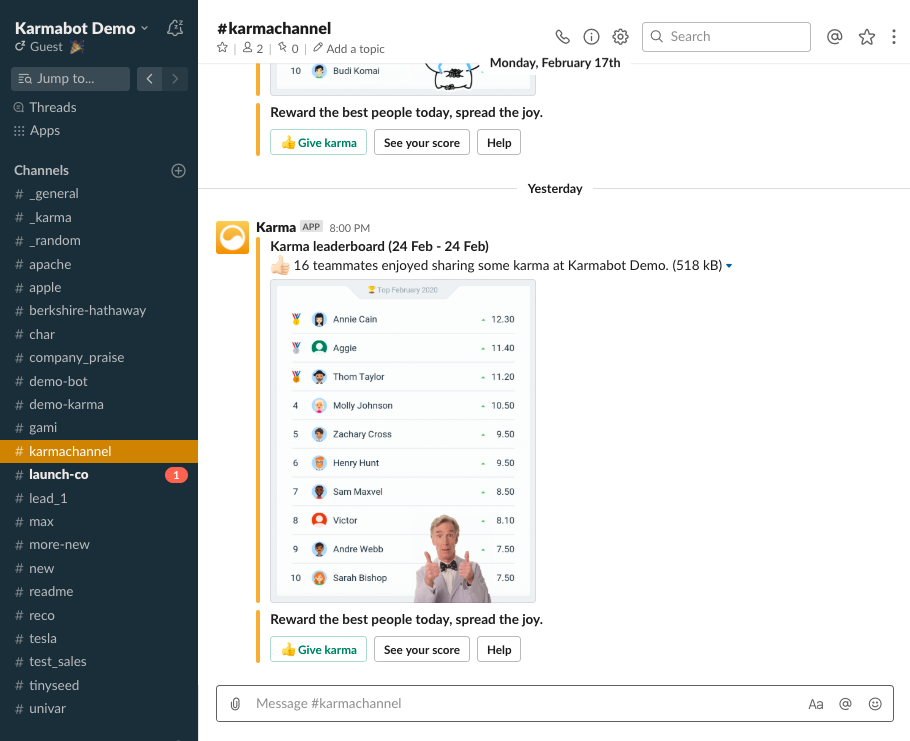Click the Karma sender name

click(276, 227)
